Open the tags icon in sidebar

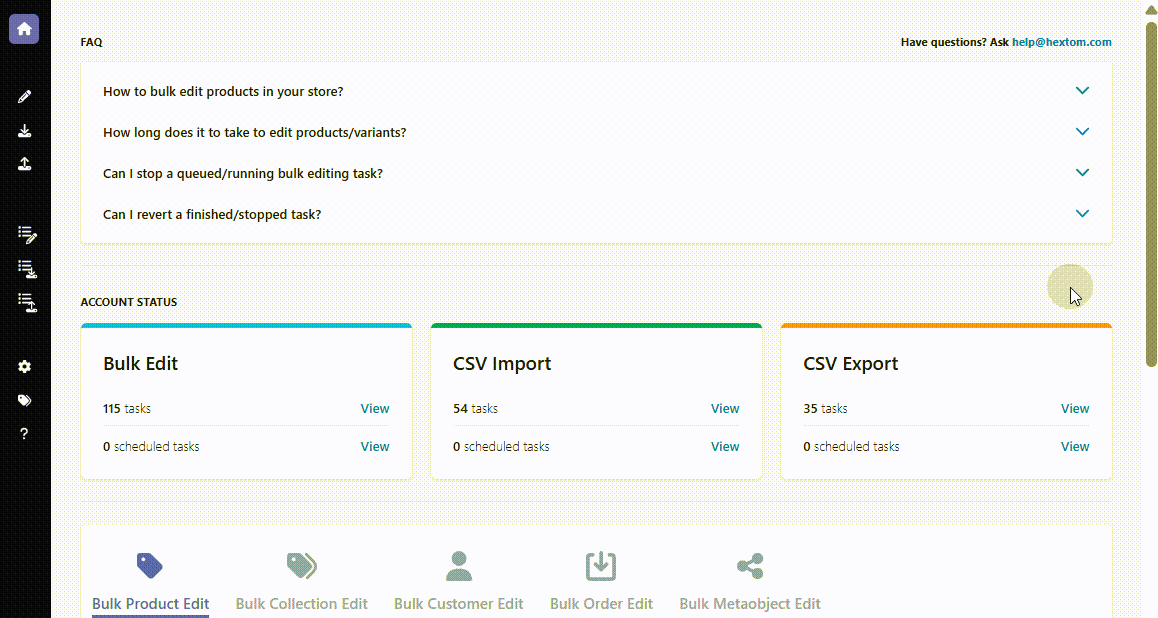coord(24,400)
